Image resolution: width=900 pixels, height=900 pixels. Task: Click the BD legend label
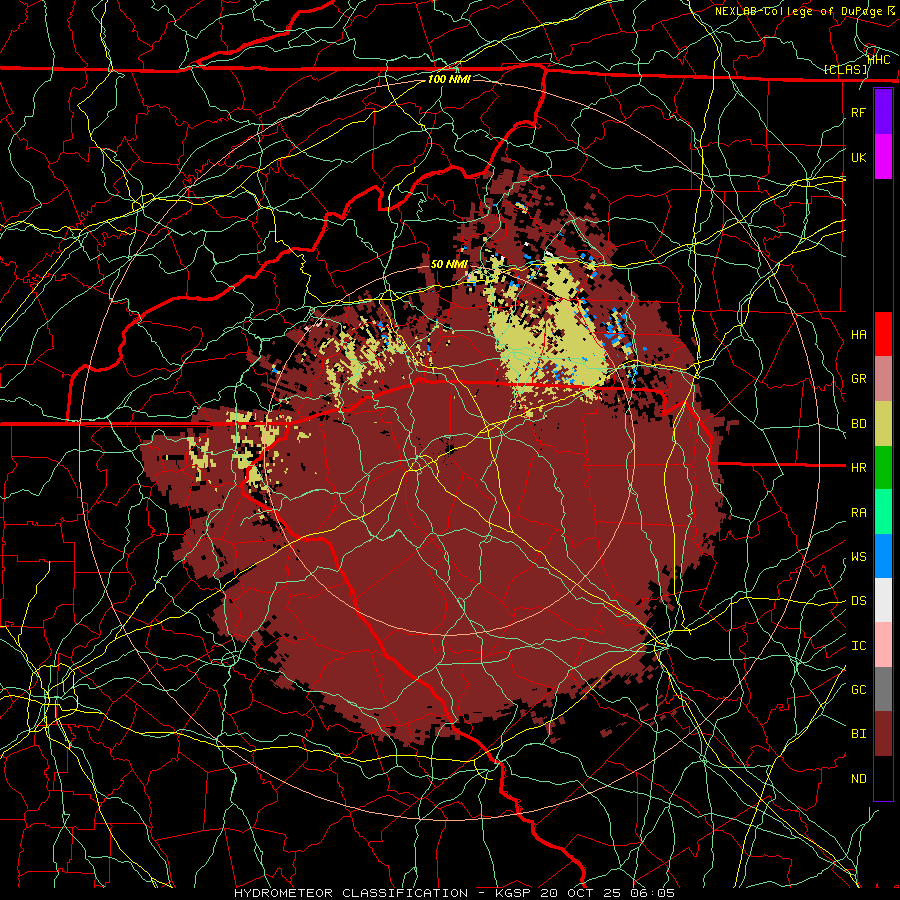858,424
